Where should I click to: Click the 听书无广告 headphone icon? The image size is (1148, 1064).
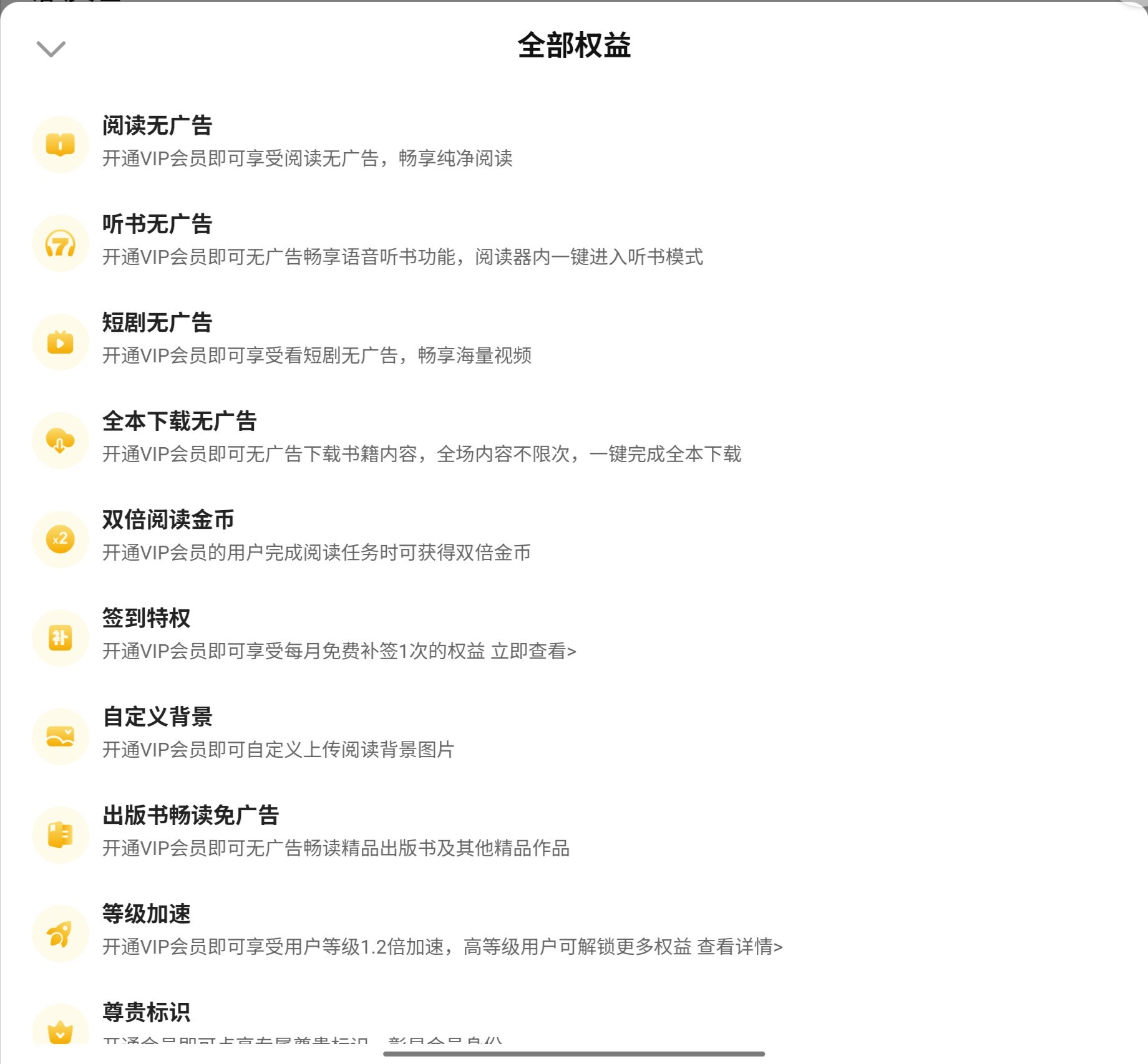pyautogui.click(x=61, y=243)
